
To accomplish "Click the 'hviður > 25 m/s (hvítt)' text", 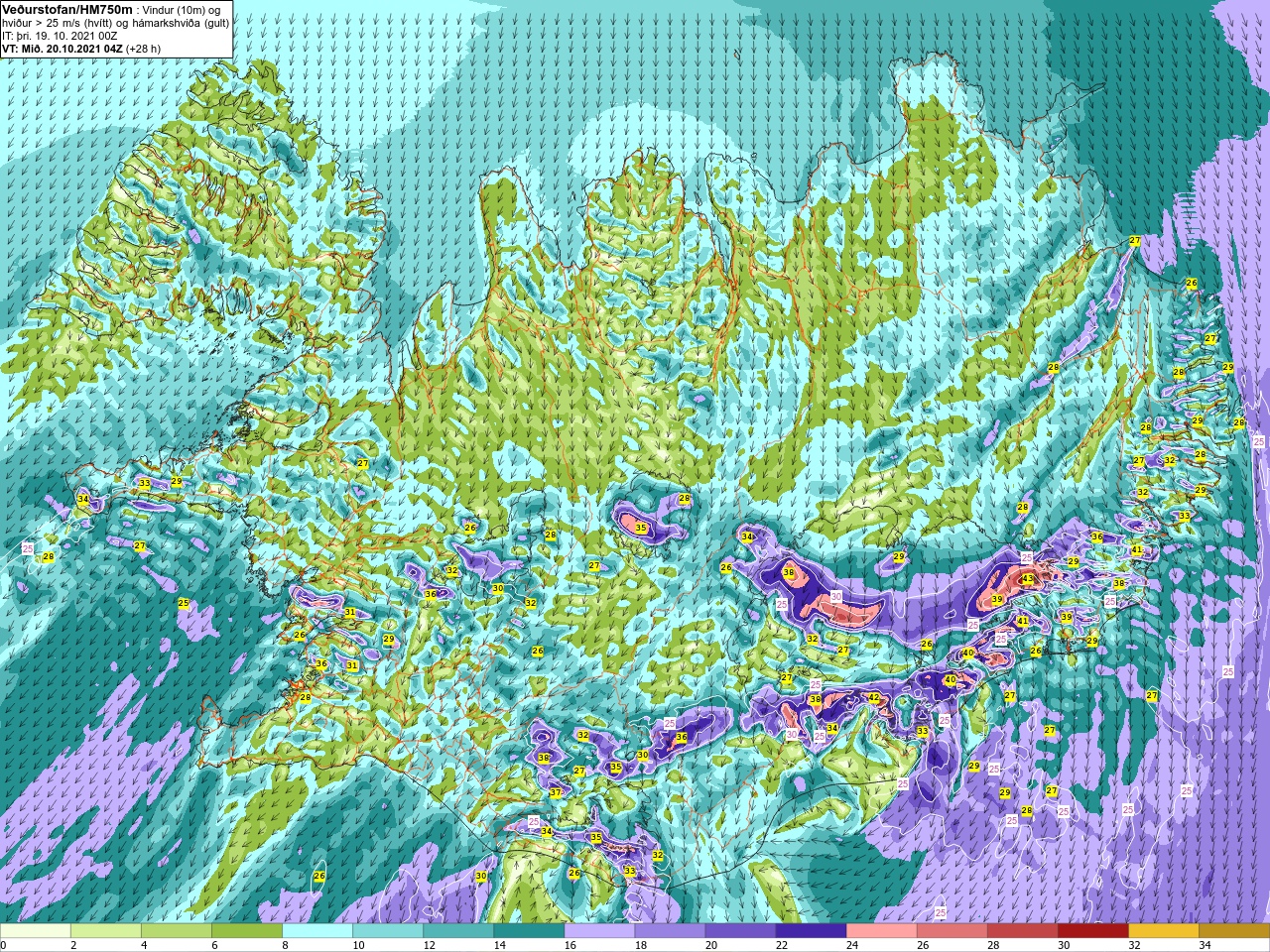I will 56,23.
